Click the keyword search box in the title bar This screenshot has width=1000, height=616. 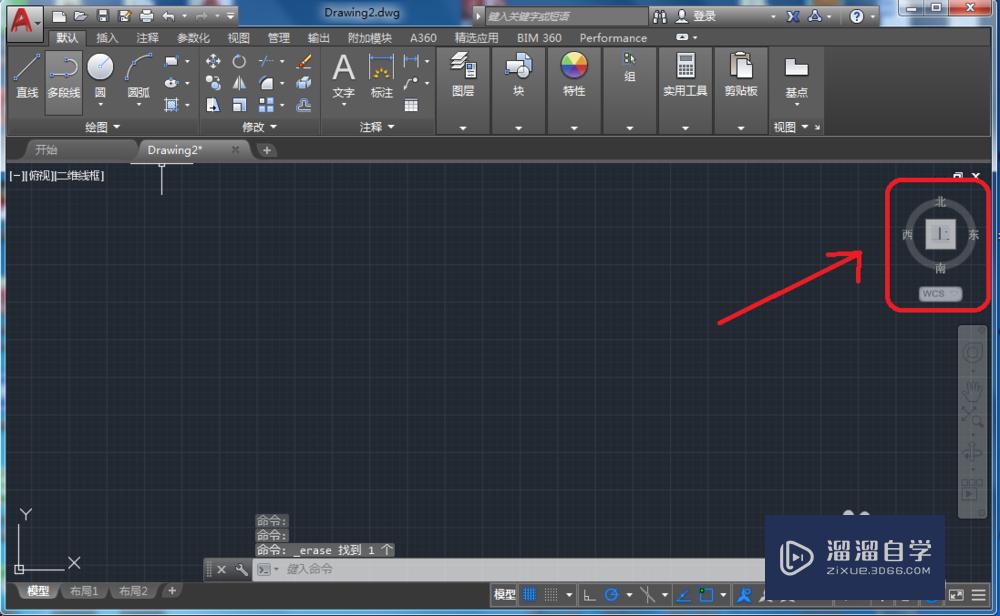click(566, 16)
